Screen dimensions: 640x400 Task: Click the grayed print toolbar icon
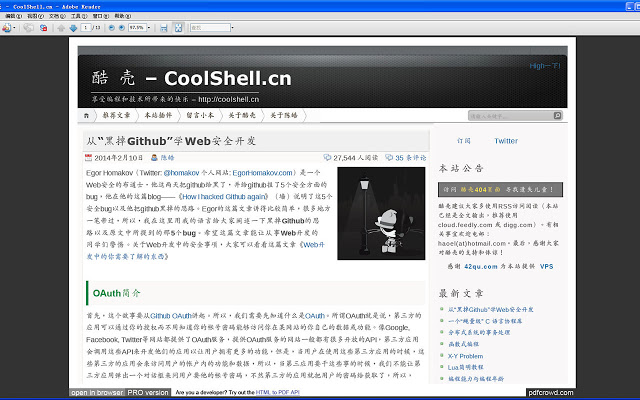coord(28,28)
